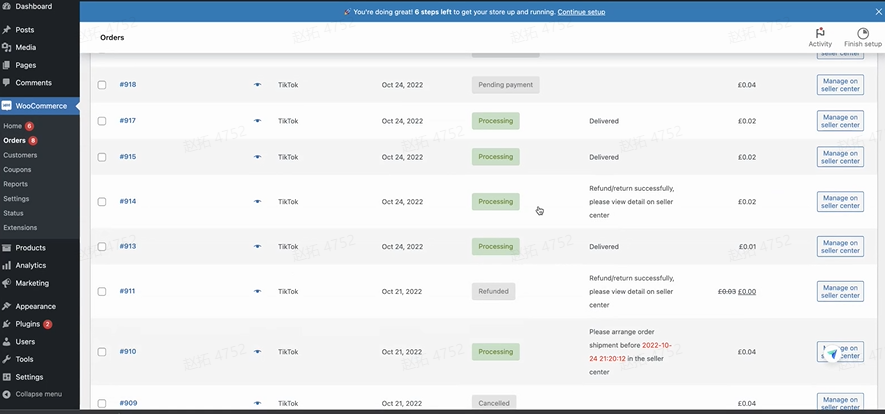Open the Activity flag icon
885x414 pixels.
click(819, 33)
